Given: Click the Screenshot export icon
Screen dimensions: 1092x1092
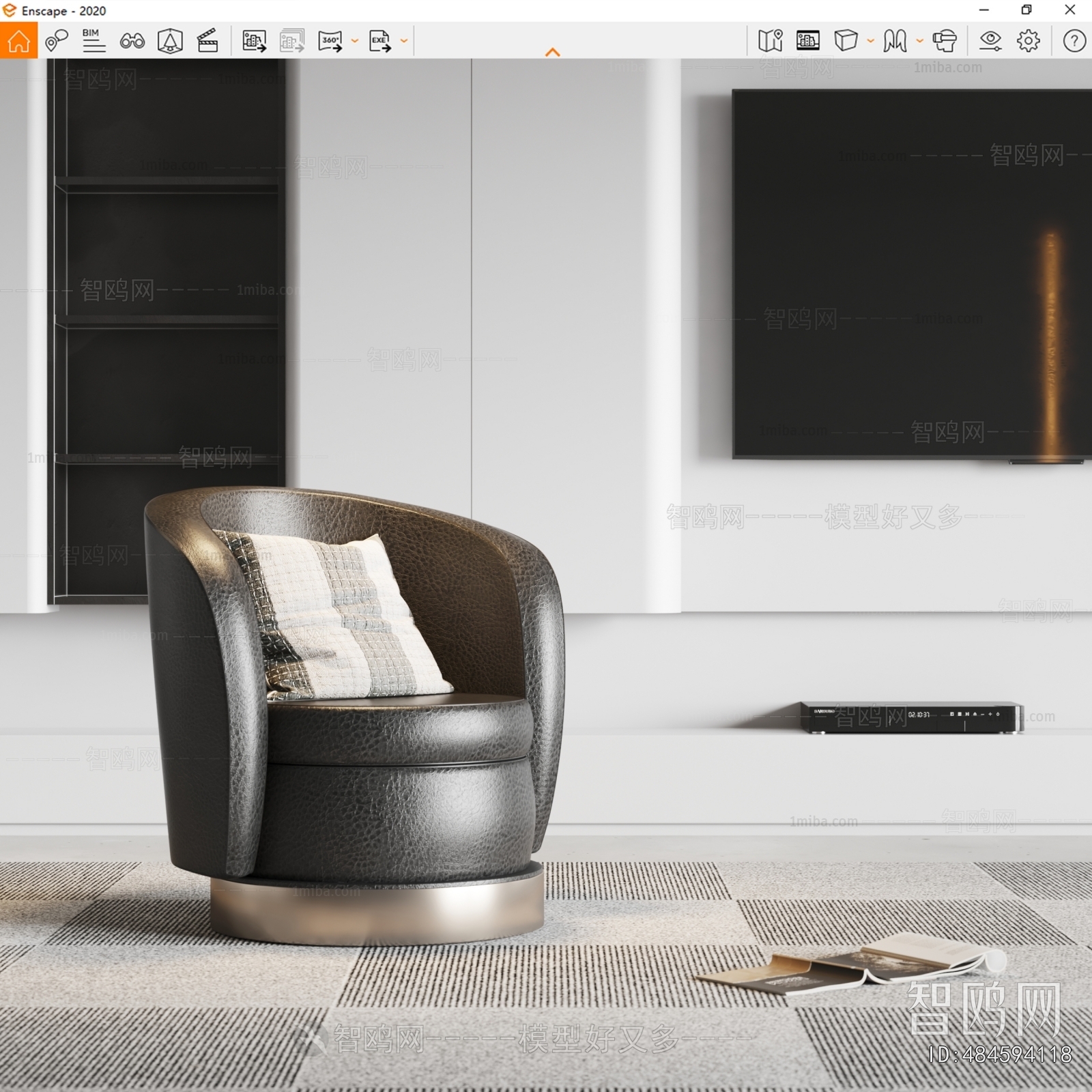Looking at the screenshot, I should pyautogui.click(x=254, y=41).
